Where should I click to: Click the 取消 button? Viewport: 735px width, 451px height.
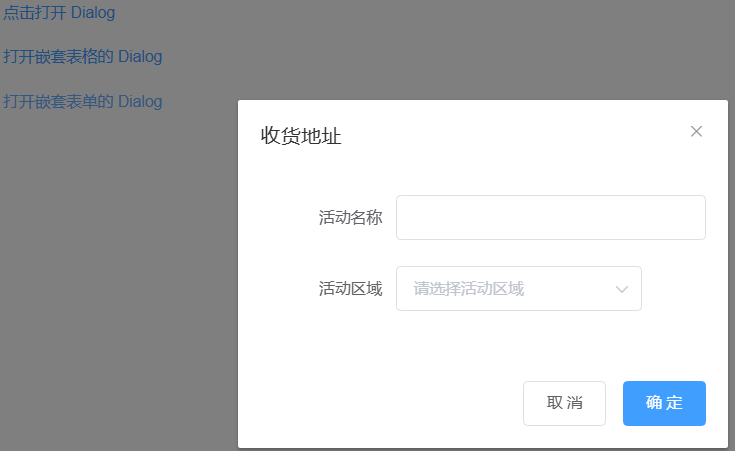pyautogui.click(x=564, y=403)
